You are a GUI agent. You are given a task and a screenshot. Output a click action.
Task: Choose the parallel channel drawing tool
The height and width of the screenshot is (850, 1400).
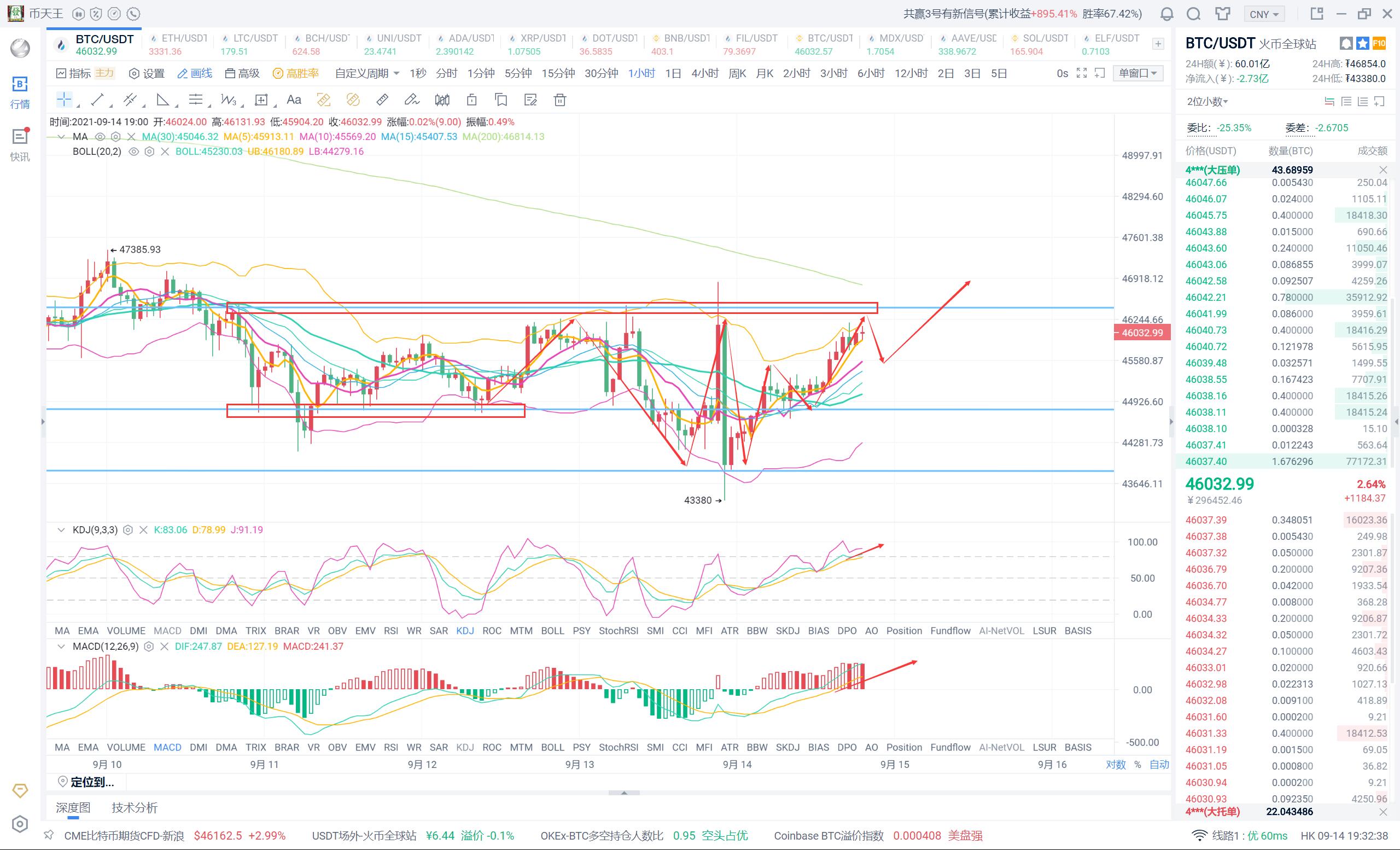click(x=130, y=100)
